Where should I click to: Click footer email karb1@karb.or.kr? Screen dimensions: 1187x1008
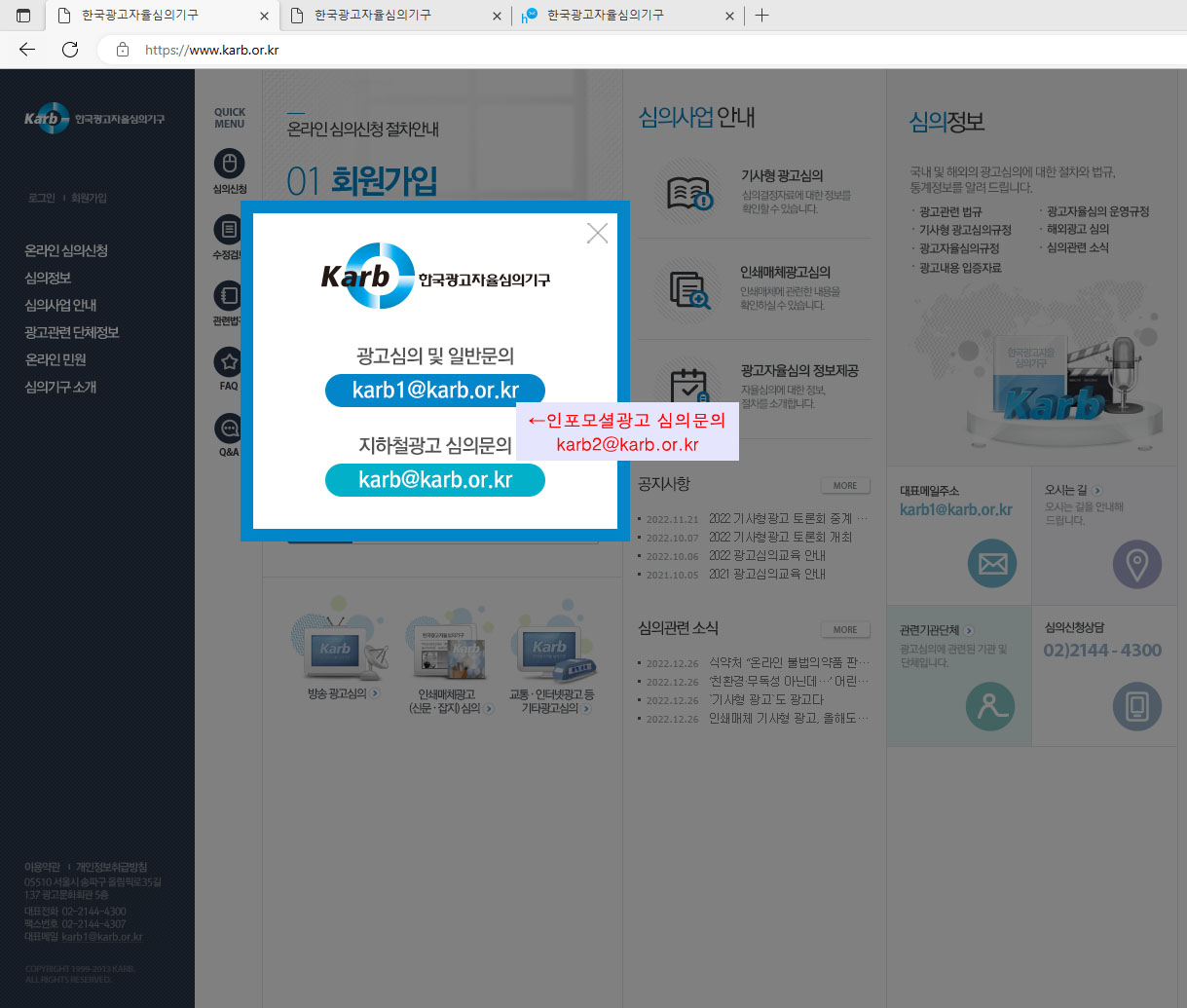(102, 937)
